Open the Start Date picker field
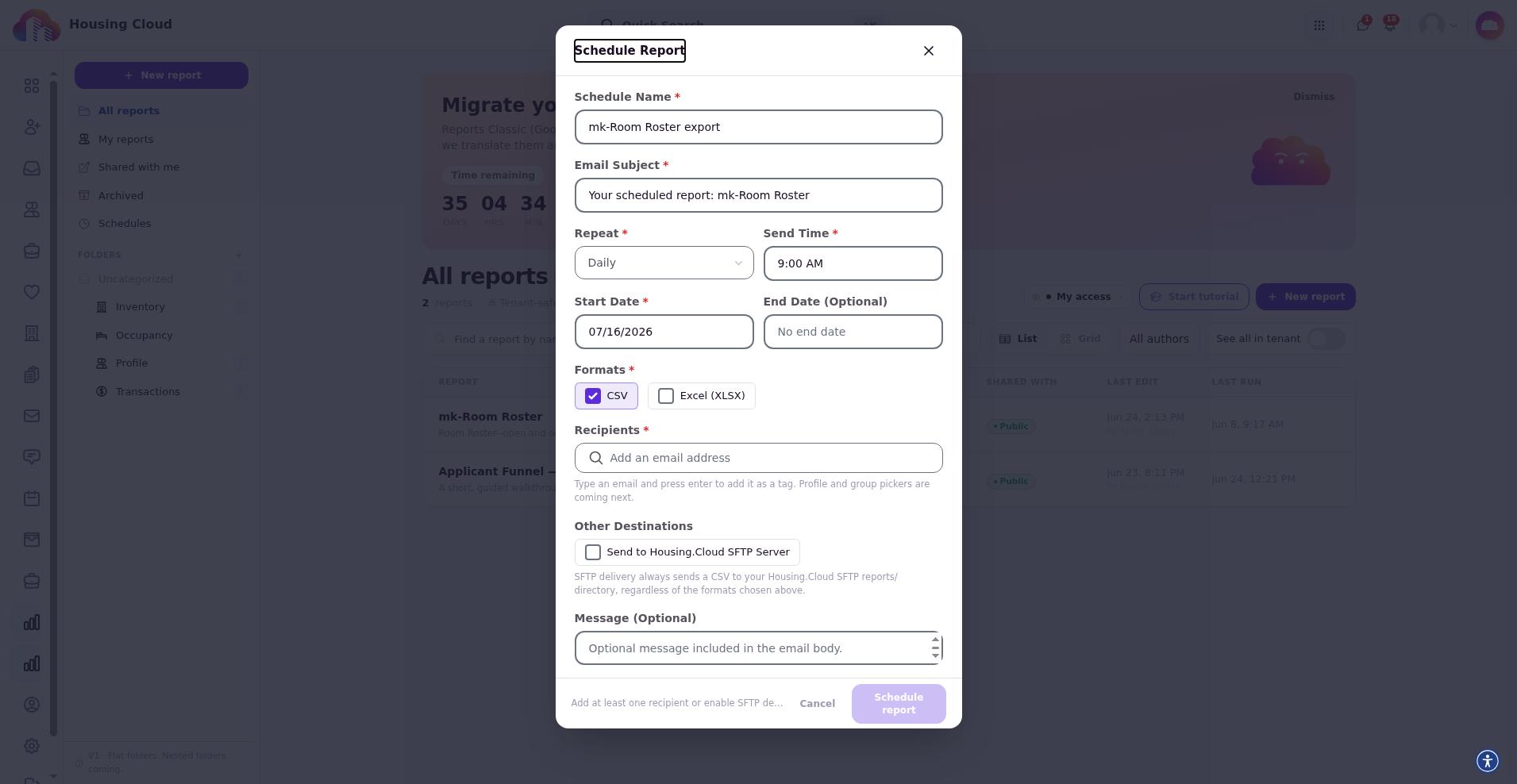1517x784 pixels. pyautogui.click(x=664, y=332)
